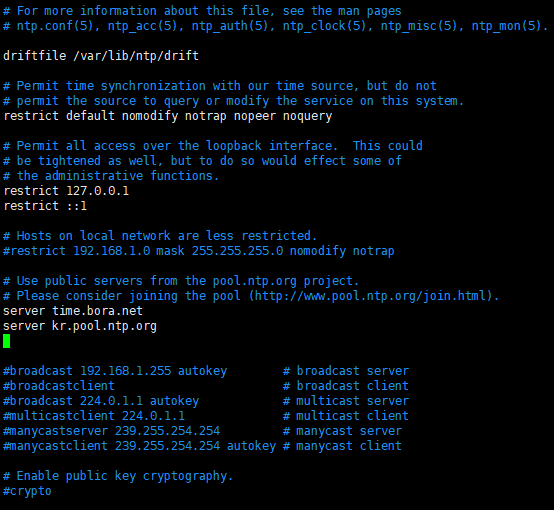Click the '#crypto' commented line
The image size is (554, 510).
pyautogui.click(x=27, y=491)
